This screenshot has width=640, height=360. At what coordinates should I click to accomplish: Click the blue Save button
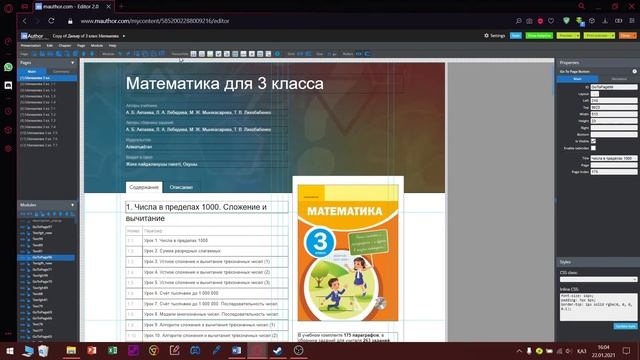click(516, 36)
